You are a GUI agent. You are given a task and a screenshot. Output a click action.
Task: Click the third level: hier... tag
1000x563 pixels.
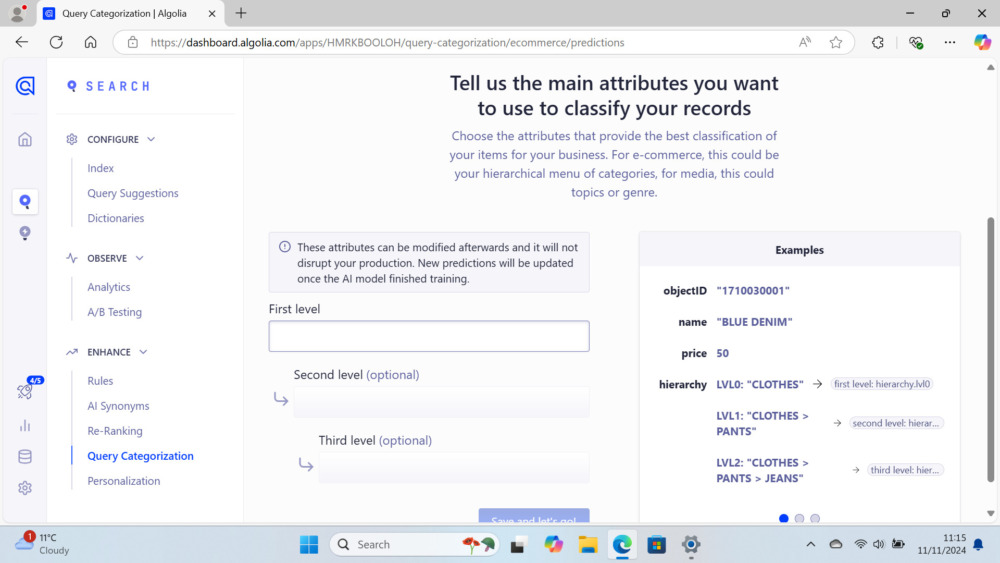[905, 470]
